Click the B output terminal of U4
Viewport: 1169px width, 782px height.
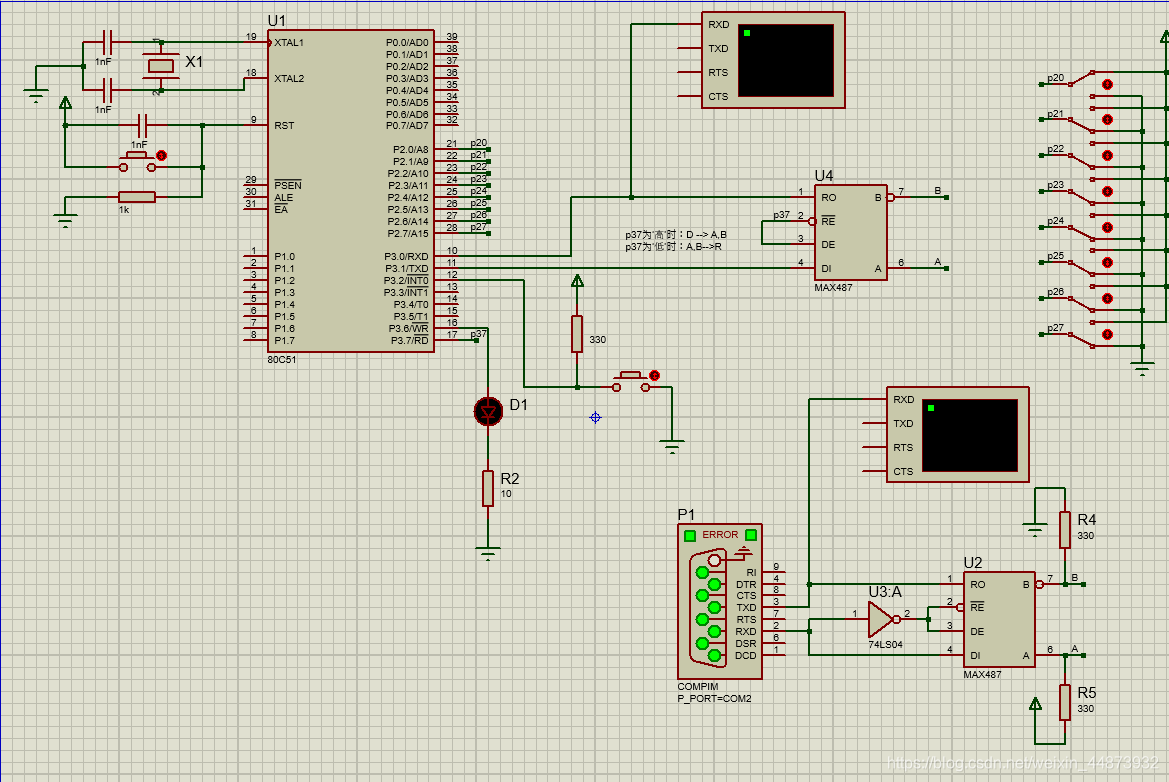click(946, 197)
